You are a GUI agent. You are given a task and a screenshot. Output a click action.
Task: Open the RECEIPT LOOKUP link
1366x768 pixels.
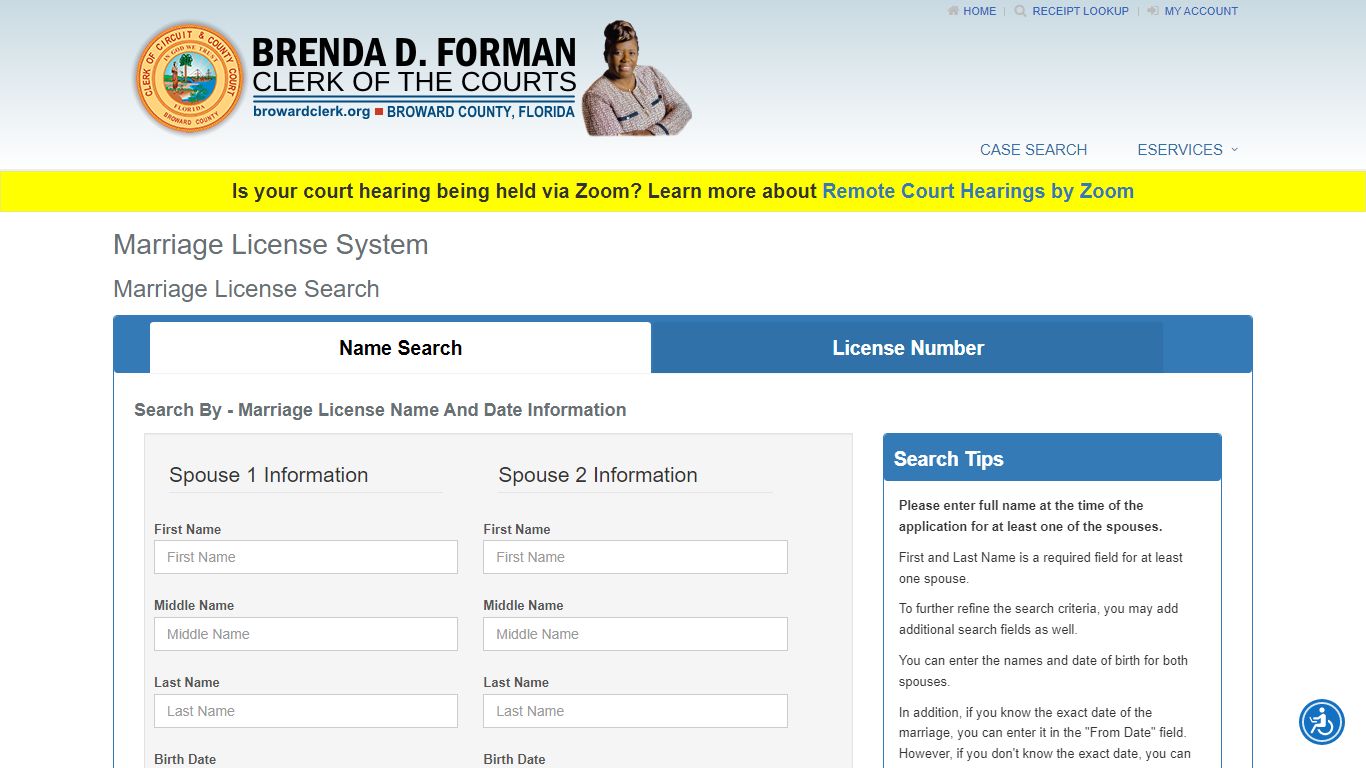click(x=1080, y=11)
